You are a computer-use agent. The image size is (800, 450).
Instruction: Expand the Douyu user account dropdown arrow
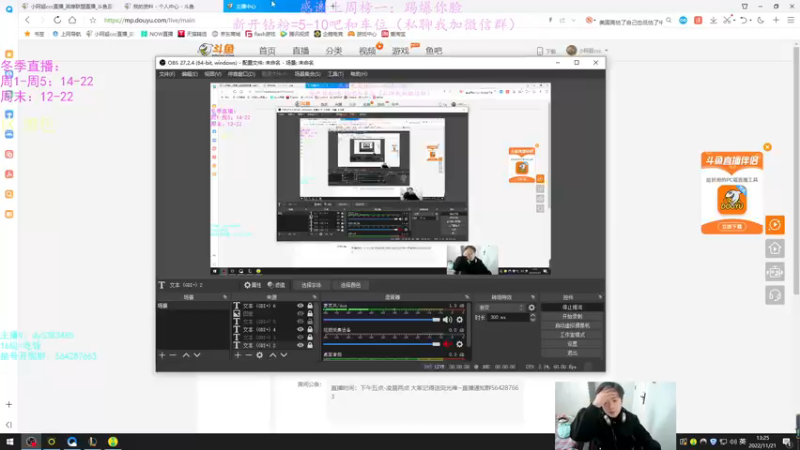(x=606, y=51)
